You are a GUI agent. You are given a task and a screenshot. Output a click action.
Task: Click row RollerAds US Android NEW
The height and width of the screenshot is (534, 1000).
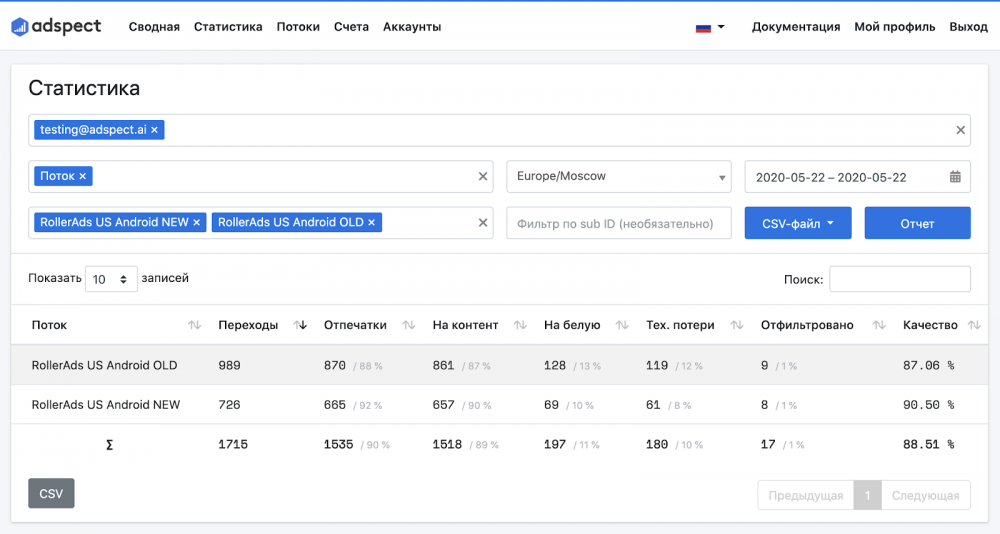point(499,404)
